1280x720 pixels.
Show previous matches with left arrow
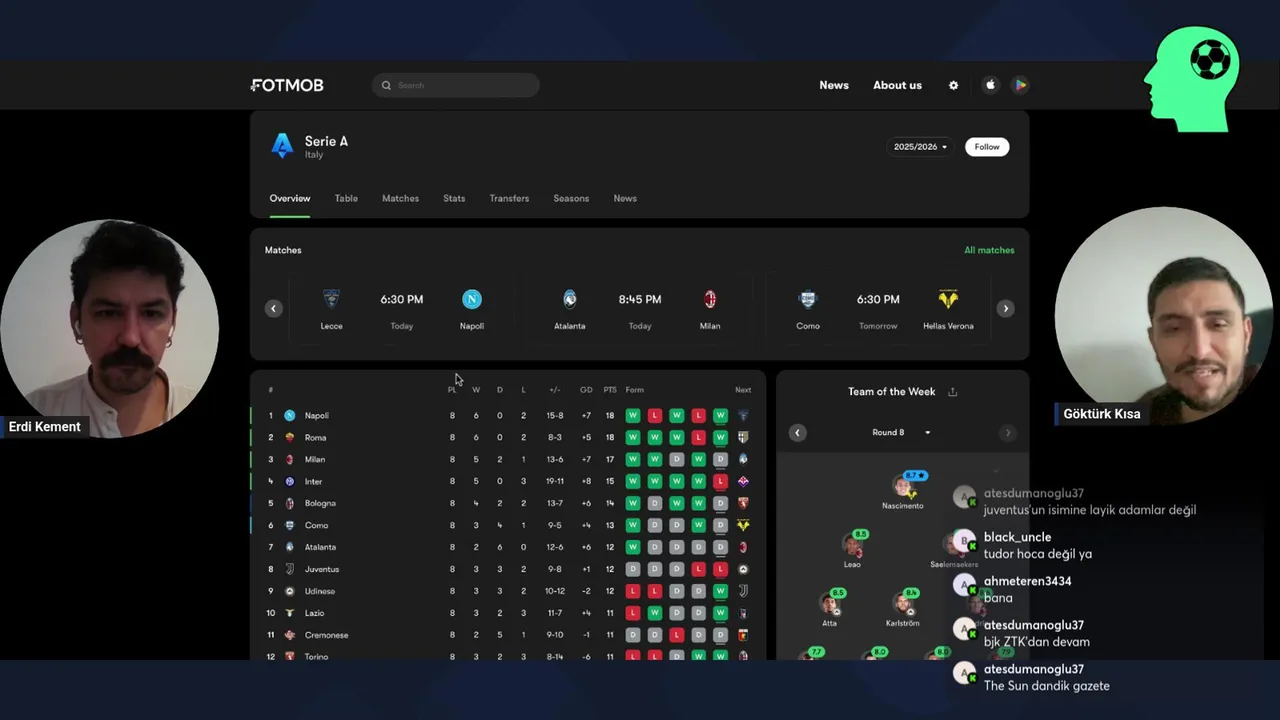pos(273,308)
